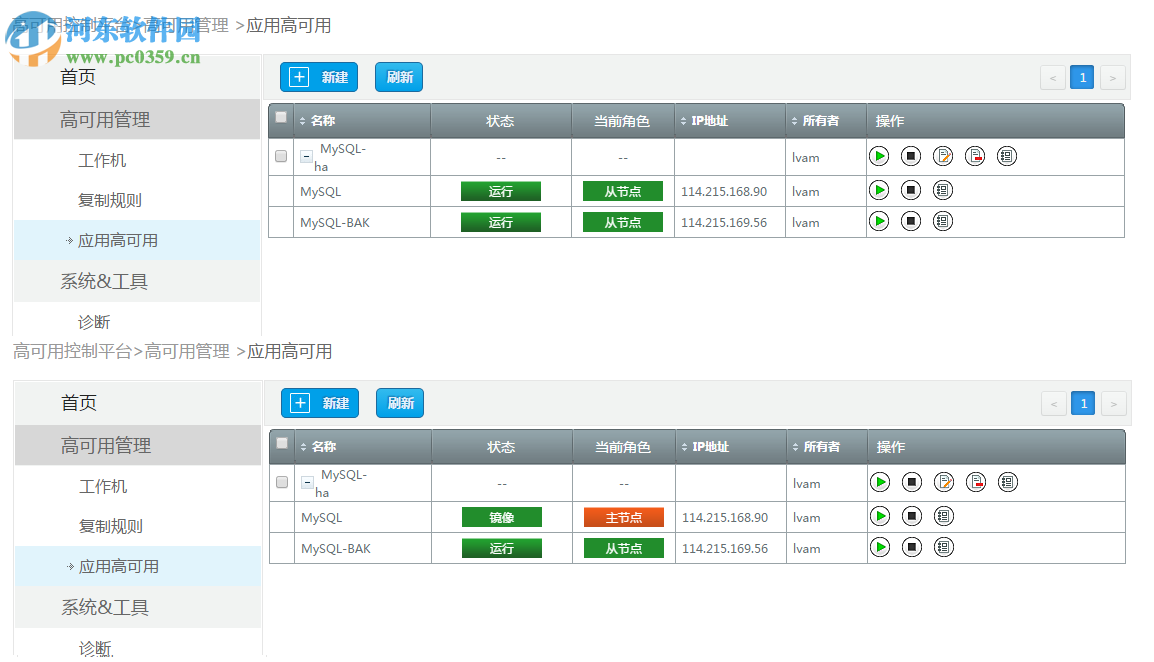Collapse the MySQL-ha group in upper table
The width and height of the screenshot is (1154, 662).
(307, 156)
